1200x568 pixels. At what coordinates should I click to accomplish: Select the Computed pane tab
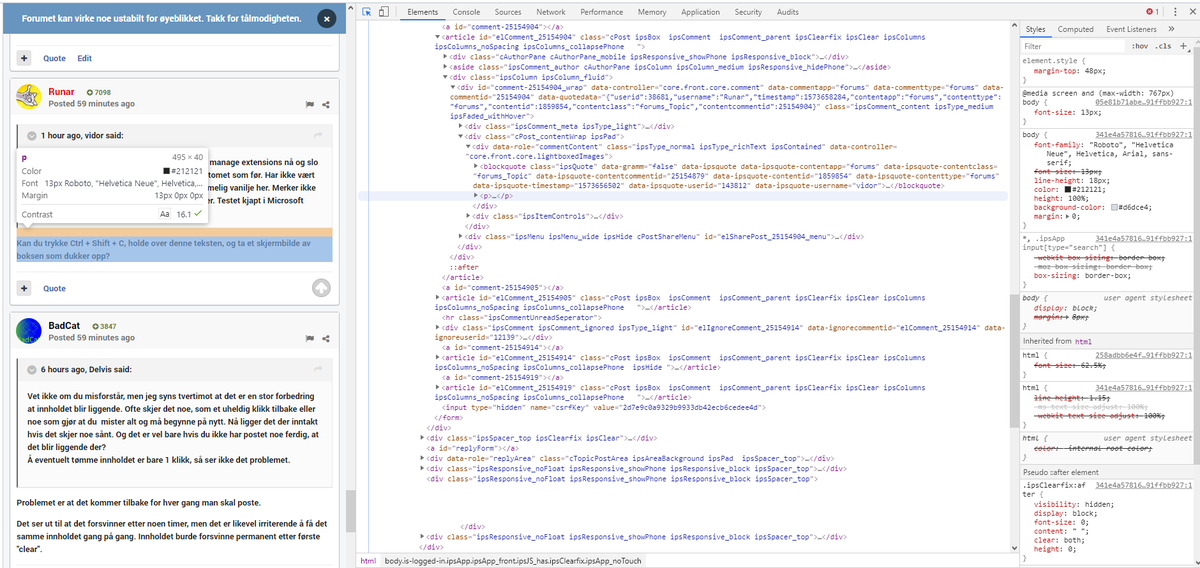click(1075, 30)
